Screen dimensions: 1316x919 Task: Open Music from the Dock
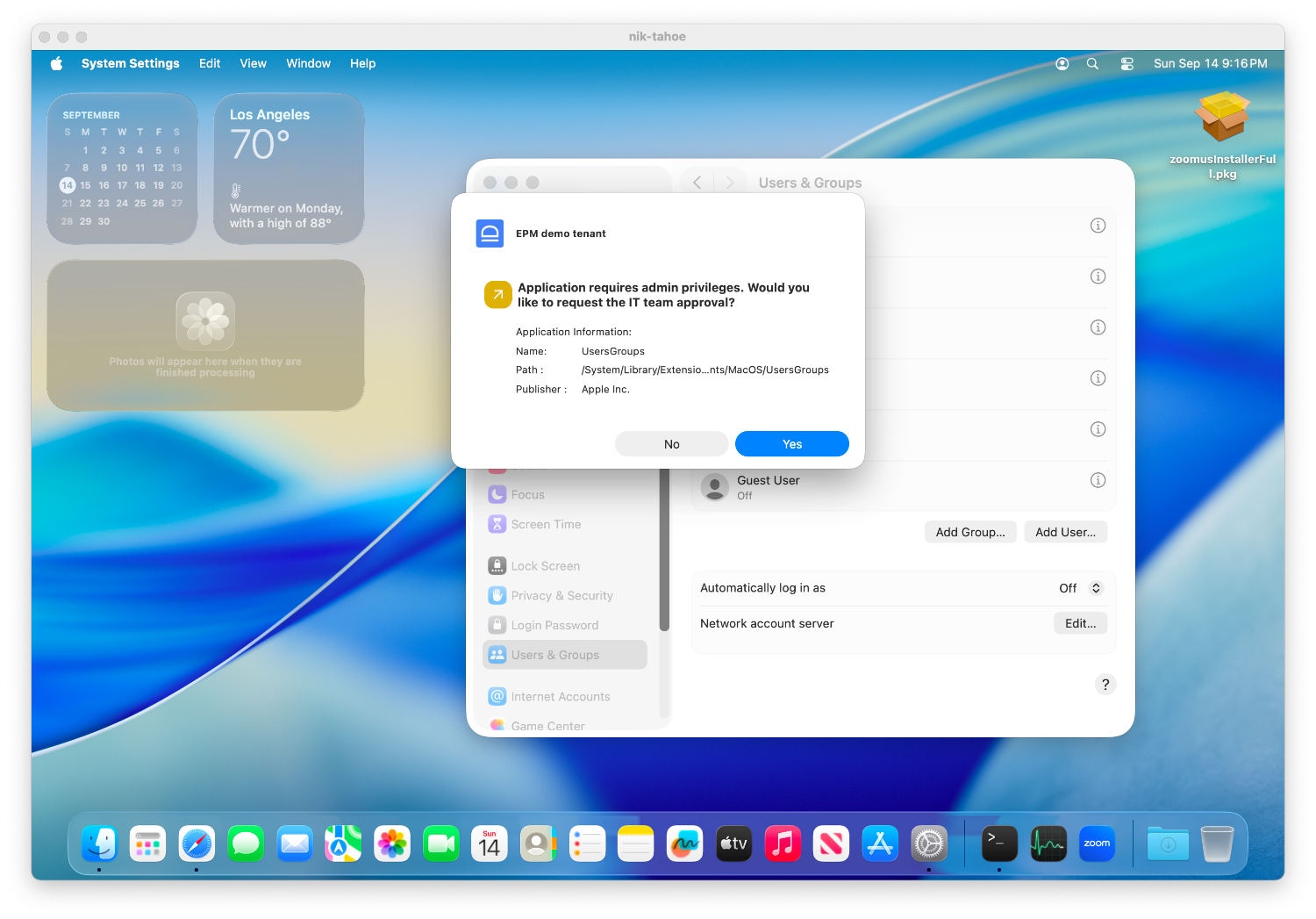point(783,844)
